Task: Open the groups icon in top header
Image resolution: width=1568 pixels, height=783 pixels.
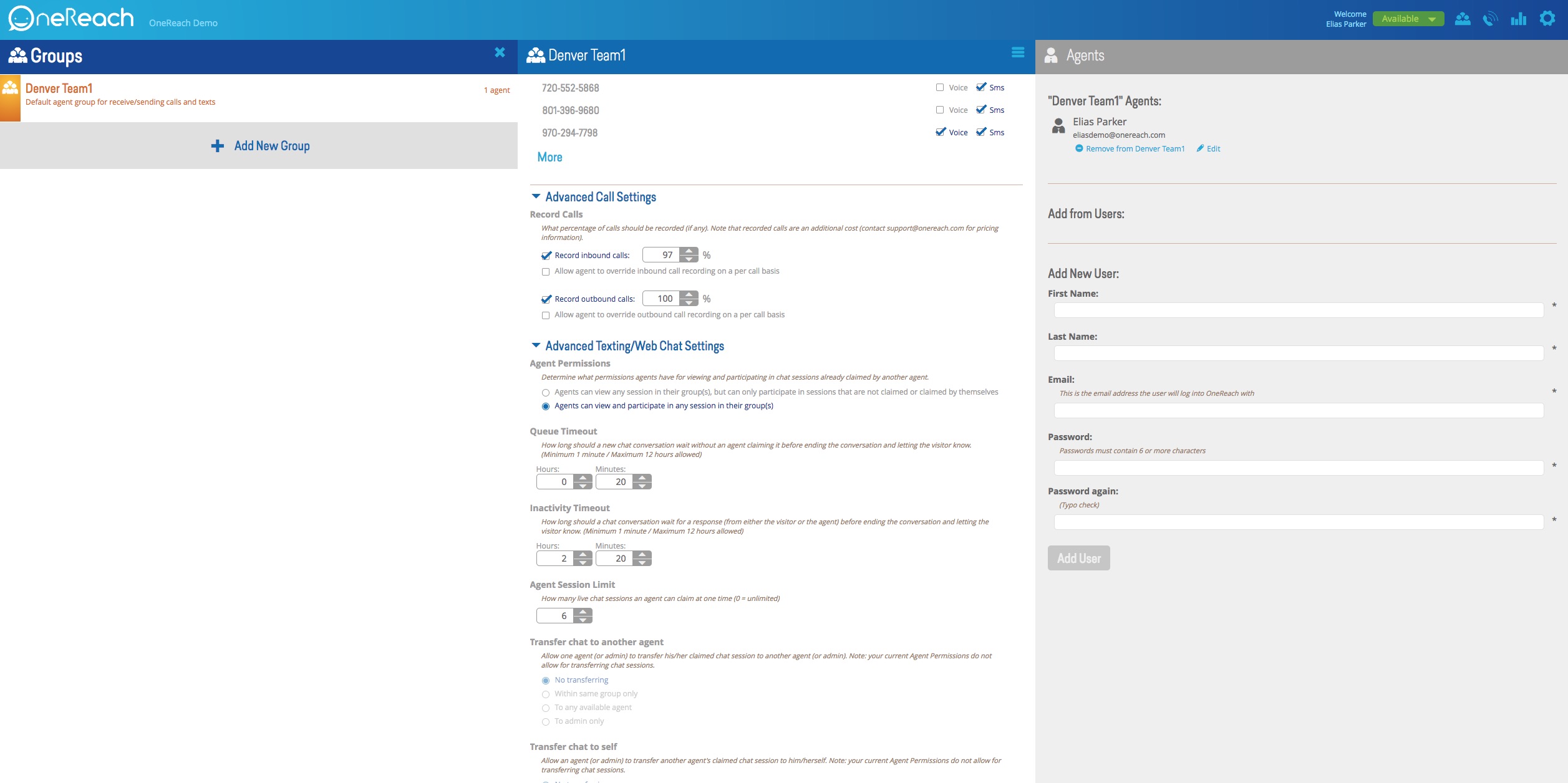Action: [x=1462, y=19]
